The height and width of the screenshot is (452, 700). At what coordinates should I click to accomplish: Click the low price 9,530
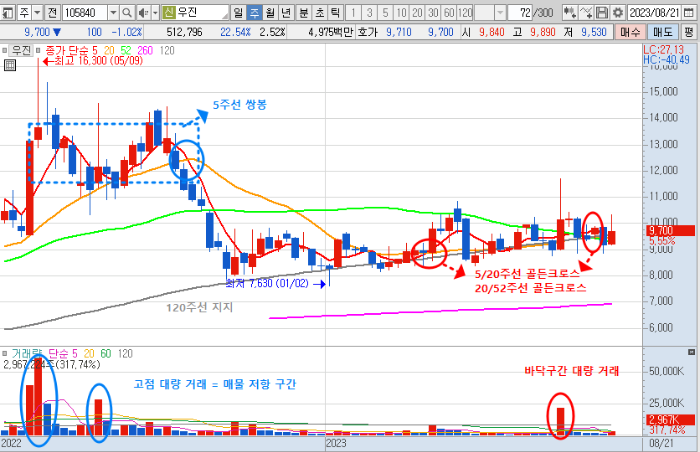click(x=594, y=32)
